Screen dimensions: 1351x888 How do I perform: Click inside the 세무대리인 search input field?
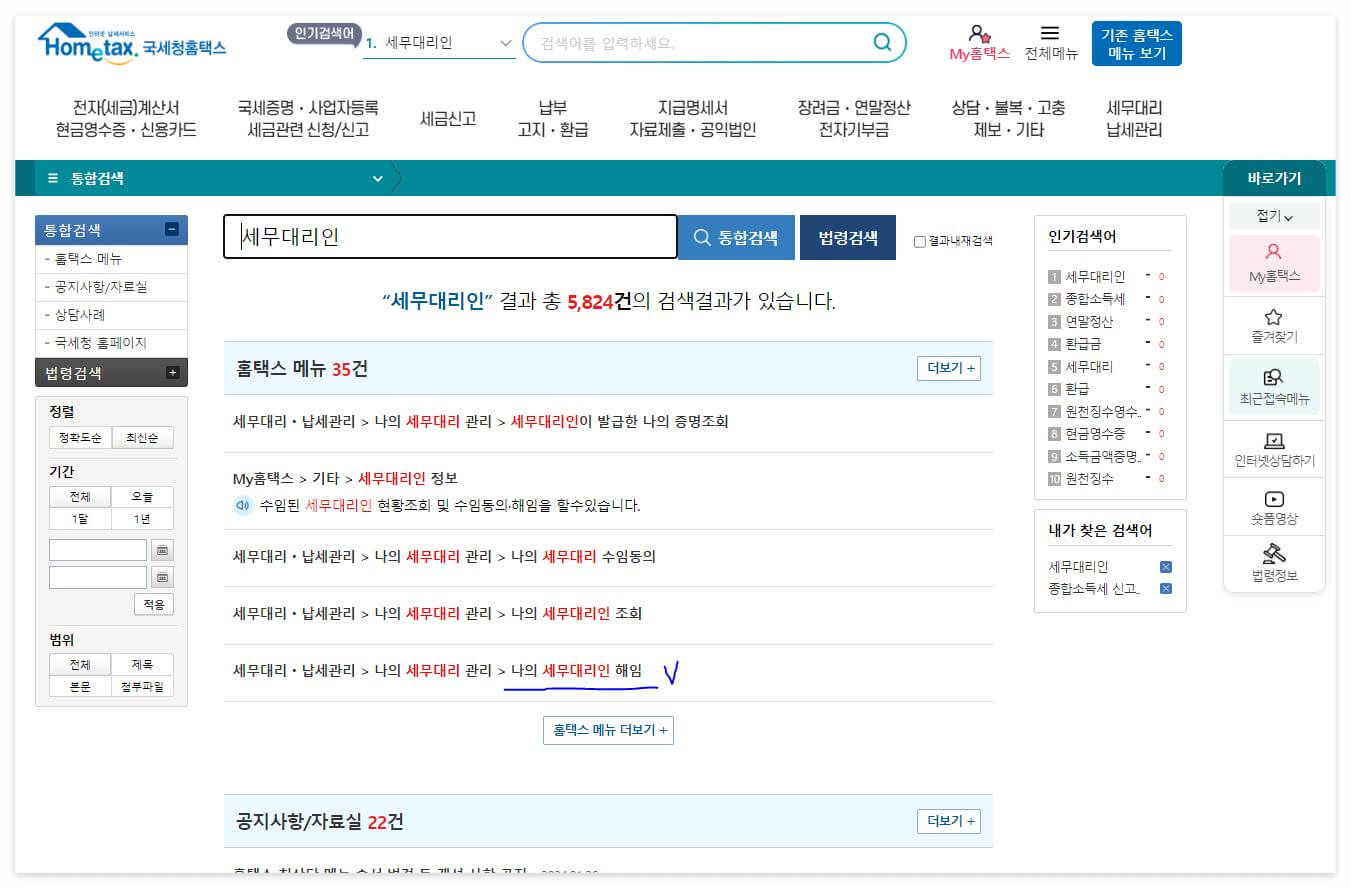(x=450, y=236)
